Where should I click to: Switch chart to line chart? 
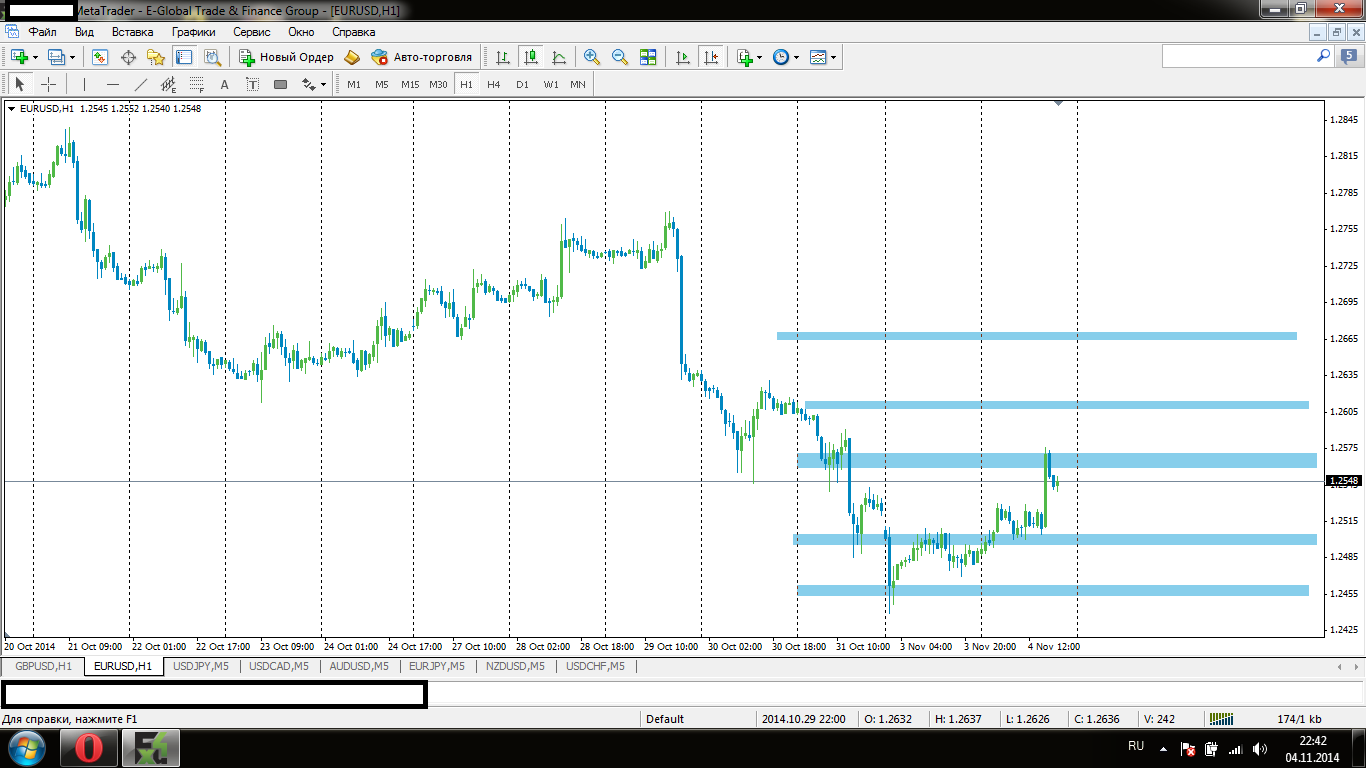pos(559,57)
